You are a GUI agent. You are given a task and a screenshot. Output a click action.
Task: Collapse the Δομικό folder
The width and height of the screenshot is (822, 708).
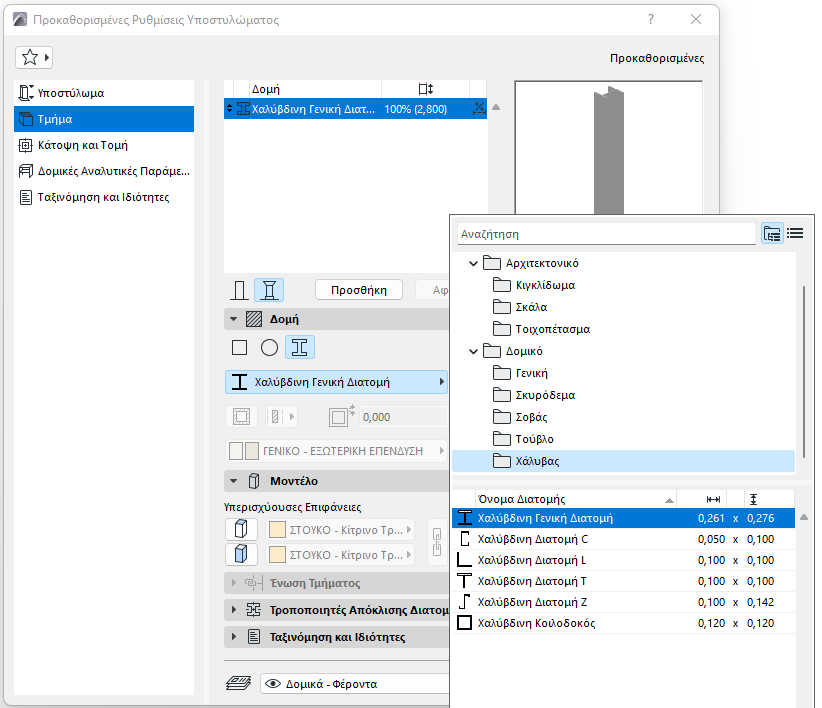473,351
